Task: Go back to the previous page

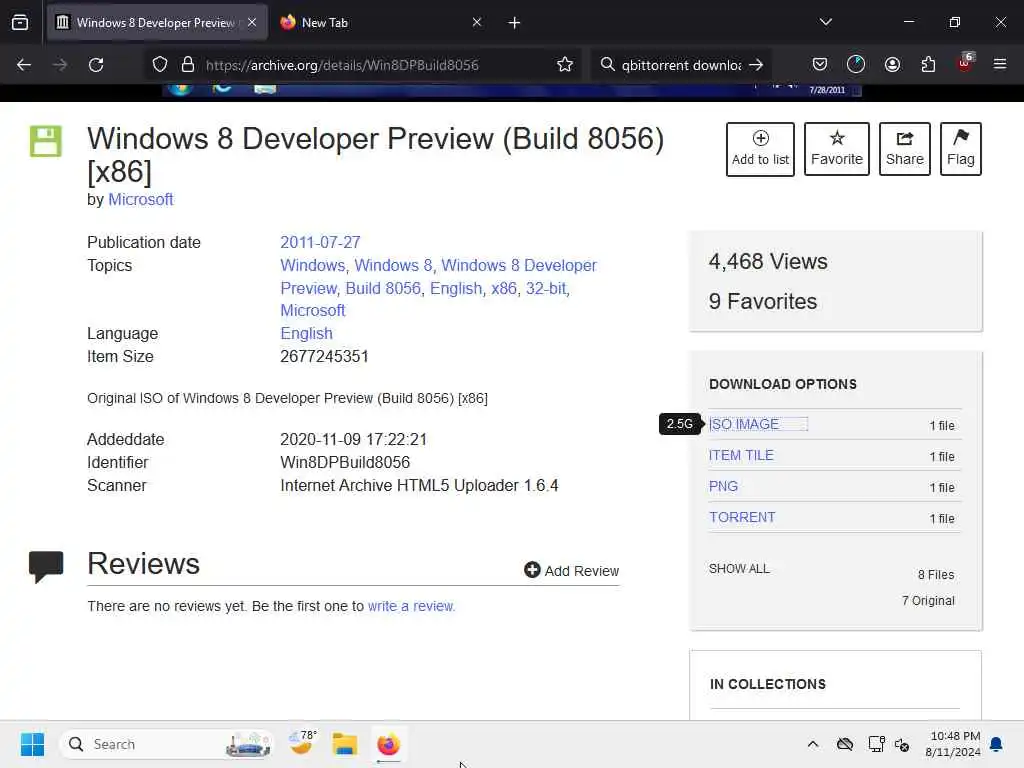Action: point(24,65)
